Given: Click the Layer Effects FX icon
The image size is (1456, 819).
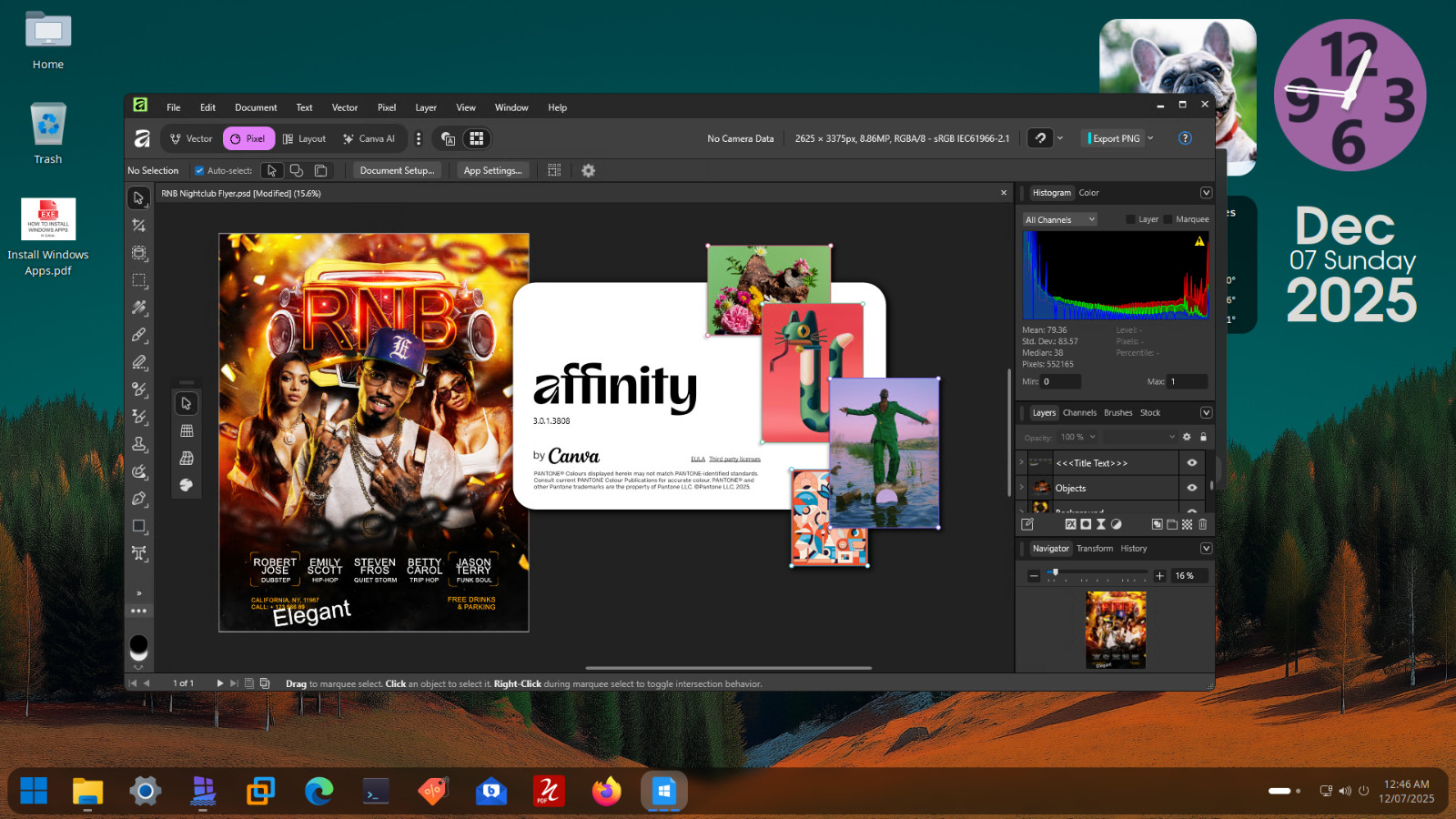Looking at the screenshot, I should 1071,524.
